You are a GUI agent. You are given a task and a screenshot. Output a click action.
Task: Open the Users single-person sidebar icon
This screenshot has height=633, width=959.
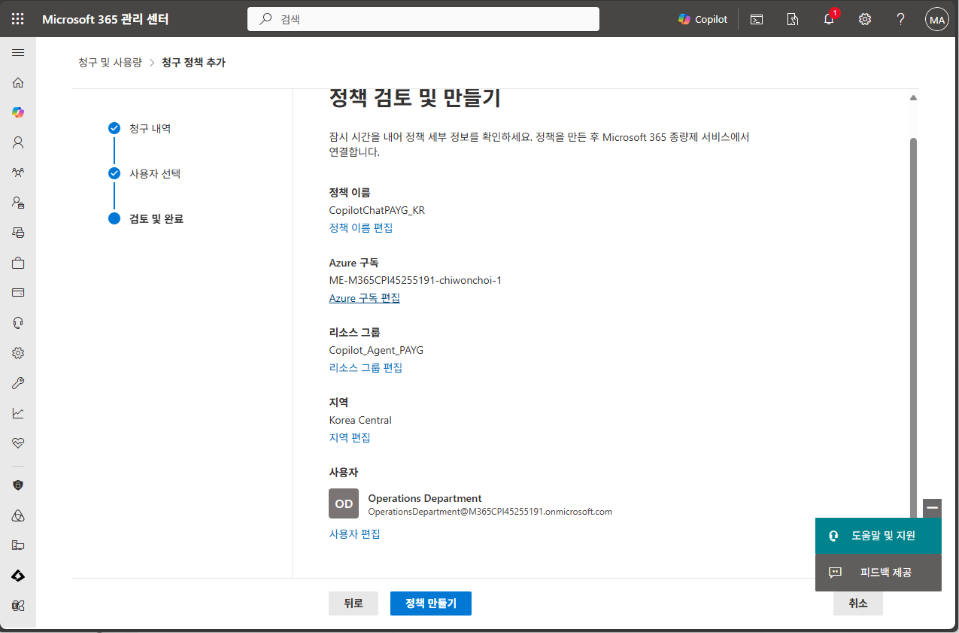pyautogui.click(x=18, y=143)
